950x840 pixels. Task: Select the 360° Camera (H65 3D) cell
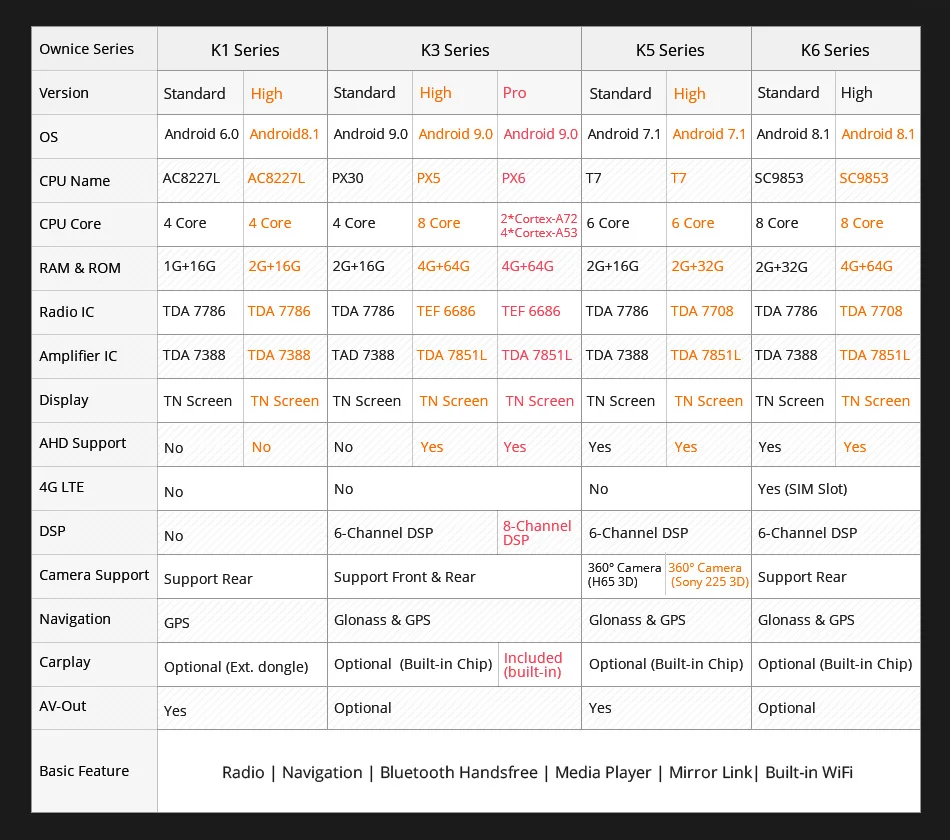coord(623,575)
